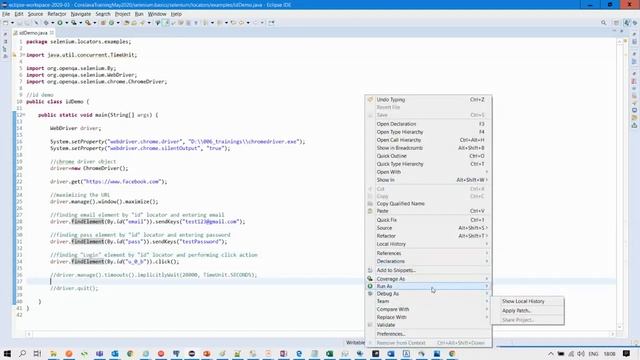Click the New Java Package icon
This screenshot has height=360, width=640.
coord(103,23)
